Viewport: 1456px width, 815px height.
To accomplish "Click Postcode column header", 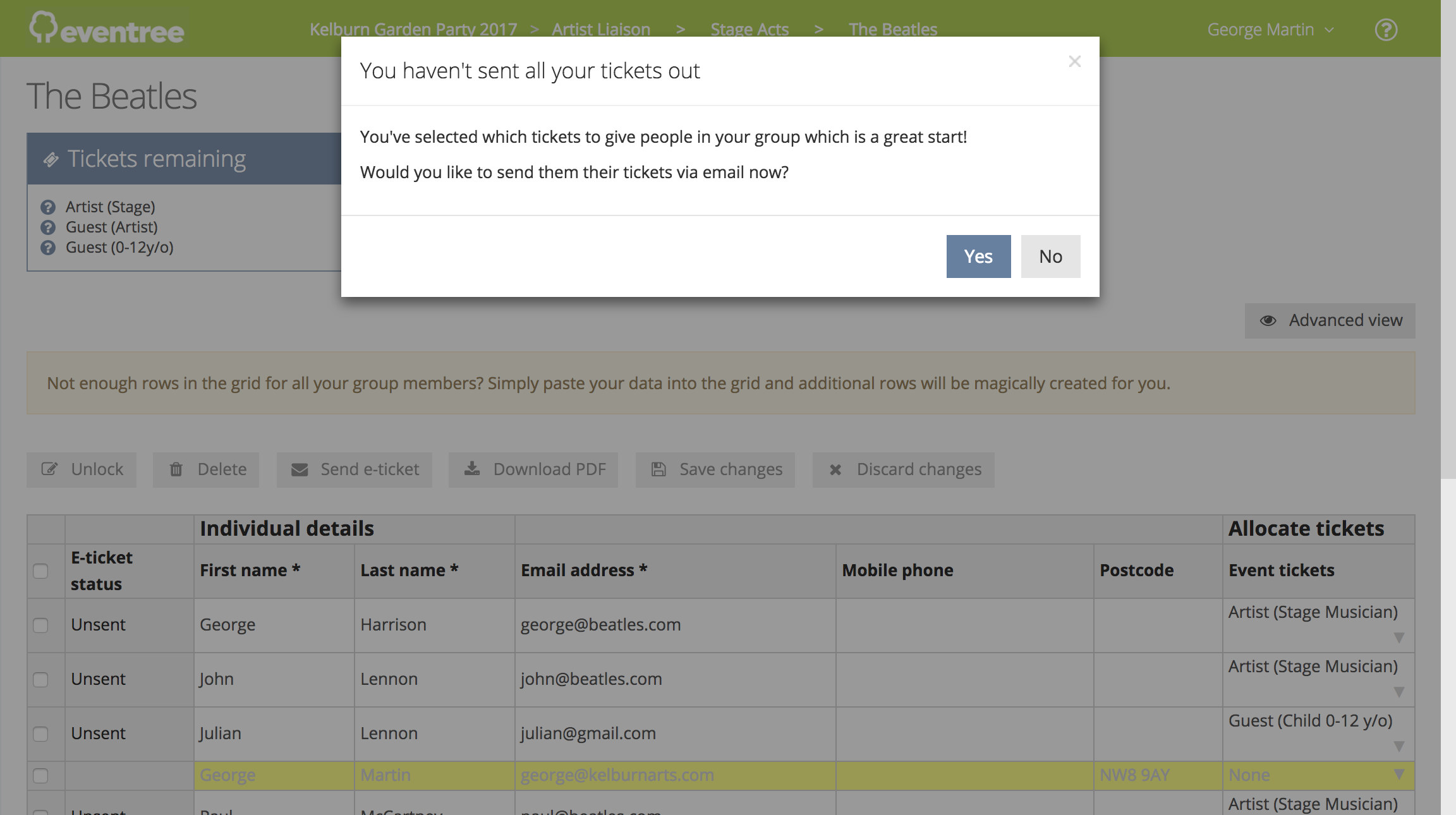I will (1158, 571).
